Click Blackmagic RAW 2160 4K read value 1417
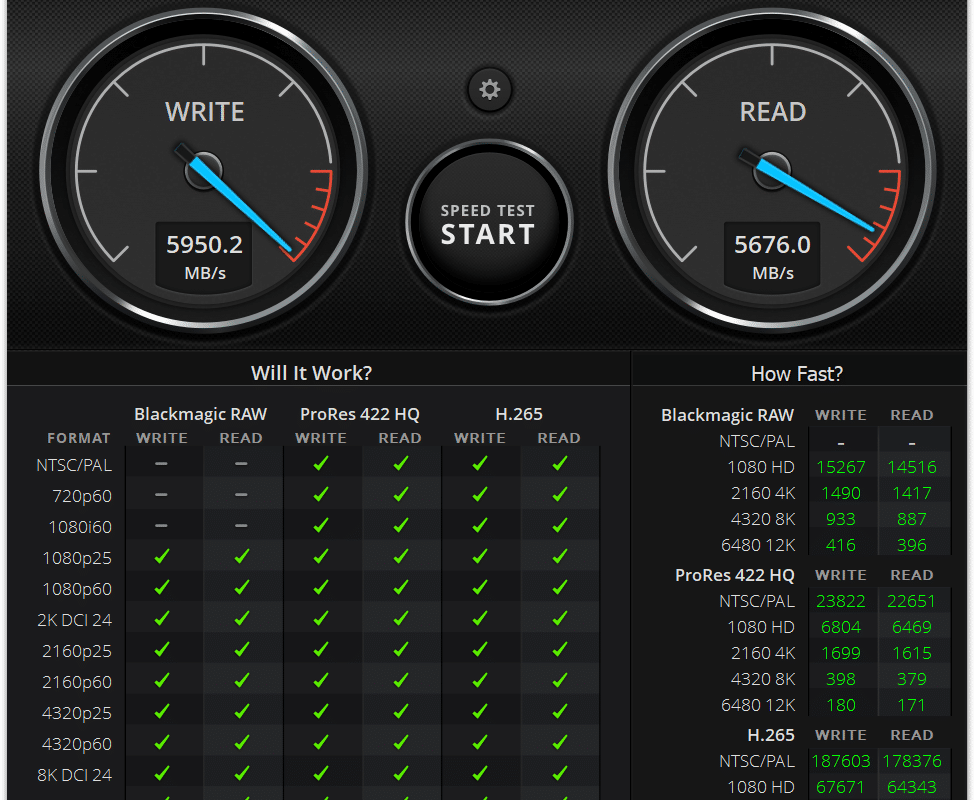Screen dimensions: 974x800 click(911, 493)
